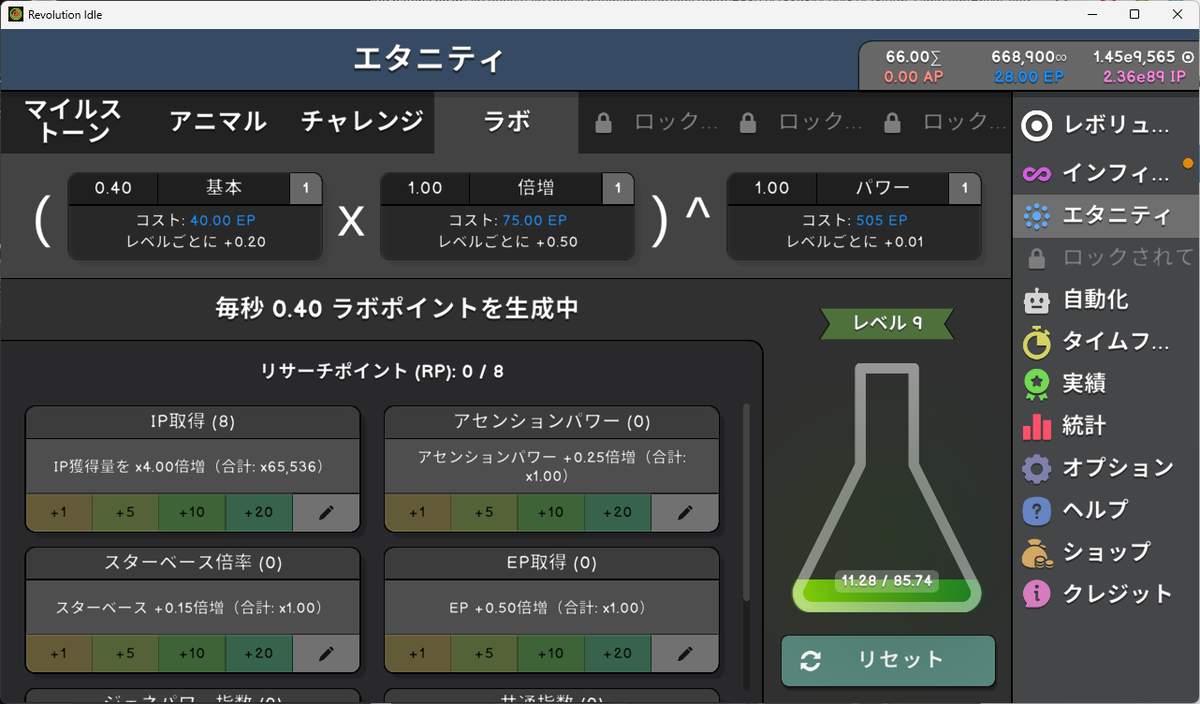Click the 0.00 AP currency display

[x=915, y=77]
